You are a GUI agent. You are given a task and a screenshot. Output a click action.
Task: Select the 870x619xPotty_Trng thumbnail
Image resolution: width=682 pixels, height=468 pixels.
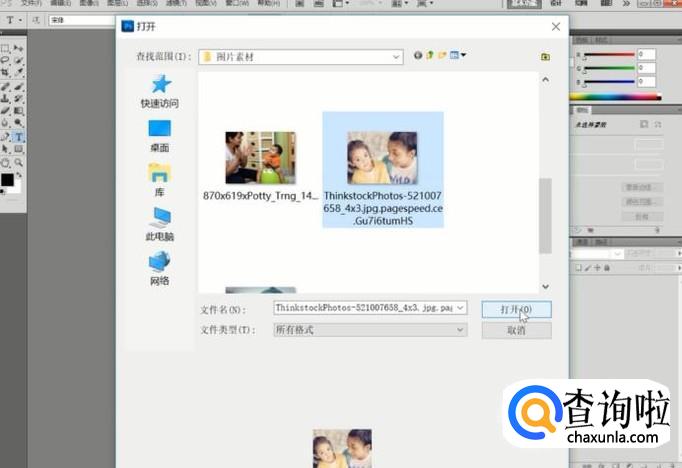pyautogui.click(x=261, y=158)
